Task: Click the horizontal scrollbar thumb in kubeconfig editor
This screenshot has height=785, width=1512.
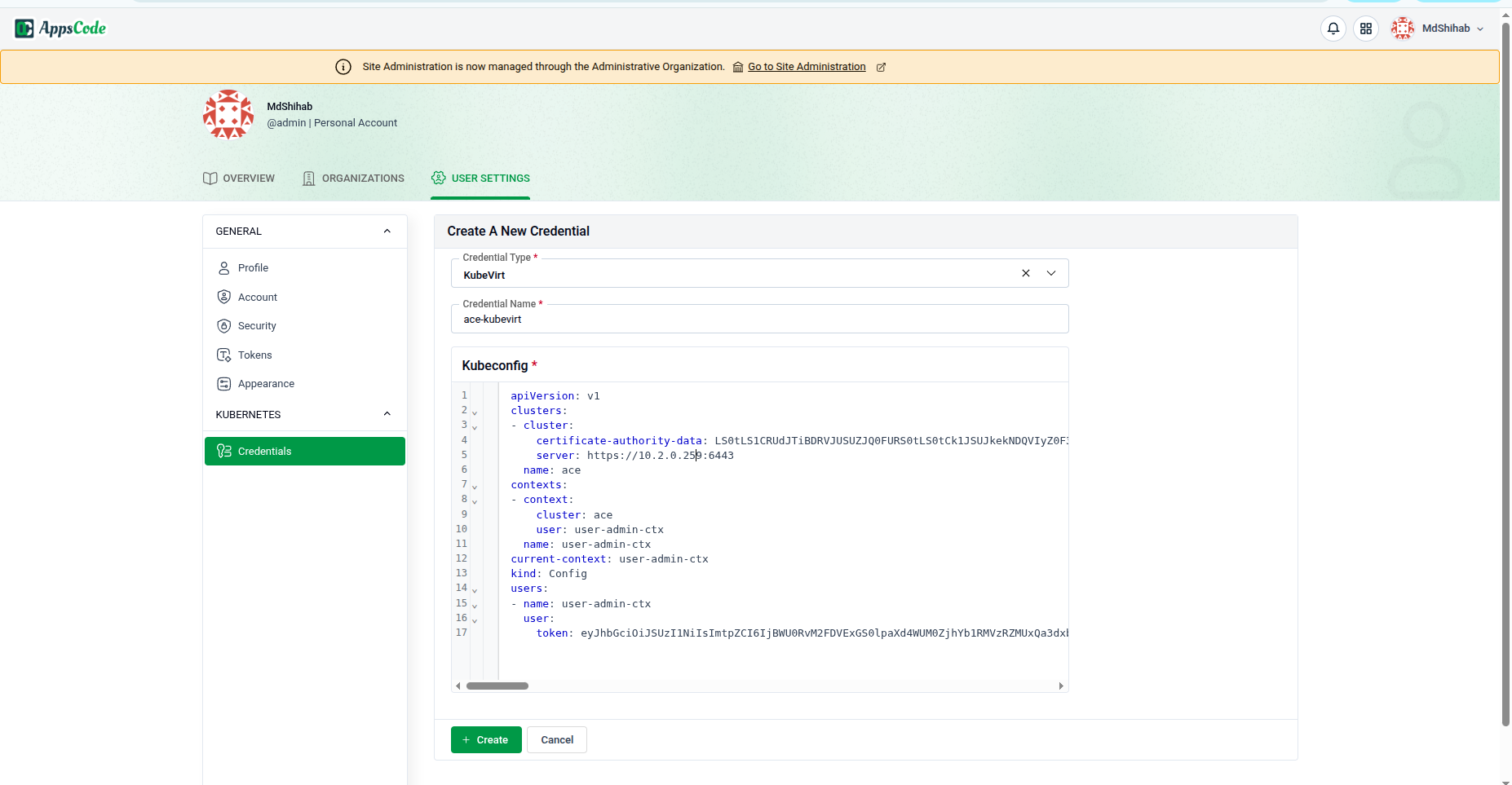Action: pos(497,686)
